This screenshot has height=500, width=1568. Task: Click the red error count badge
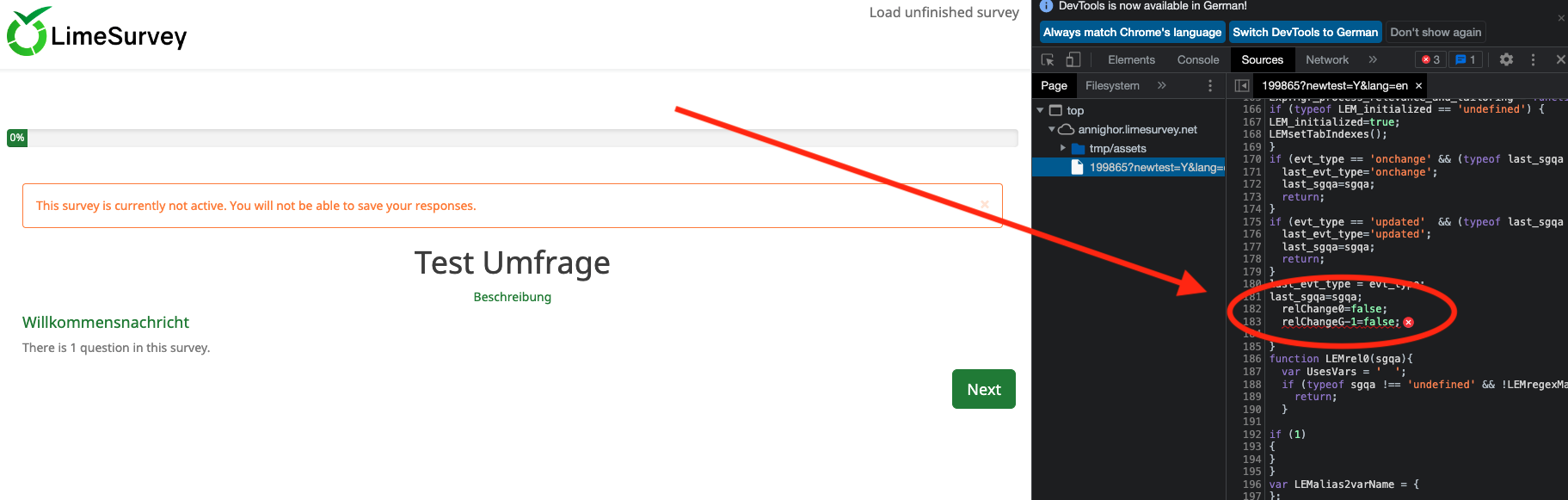point(1430,59)
